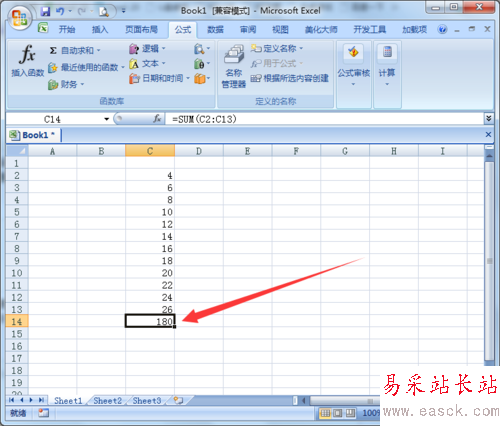Select the Sheet2 tab
The height and width of the screenshot is (426, 500).
coord(107,400)
